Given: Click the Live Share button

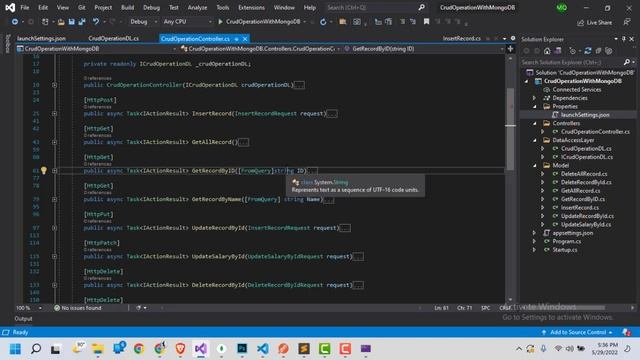Looking at the screenshot, I should 595,22.
